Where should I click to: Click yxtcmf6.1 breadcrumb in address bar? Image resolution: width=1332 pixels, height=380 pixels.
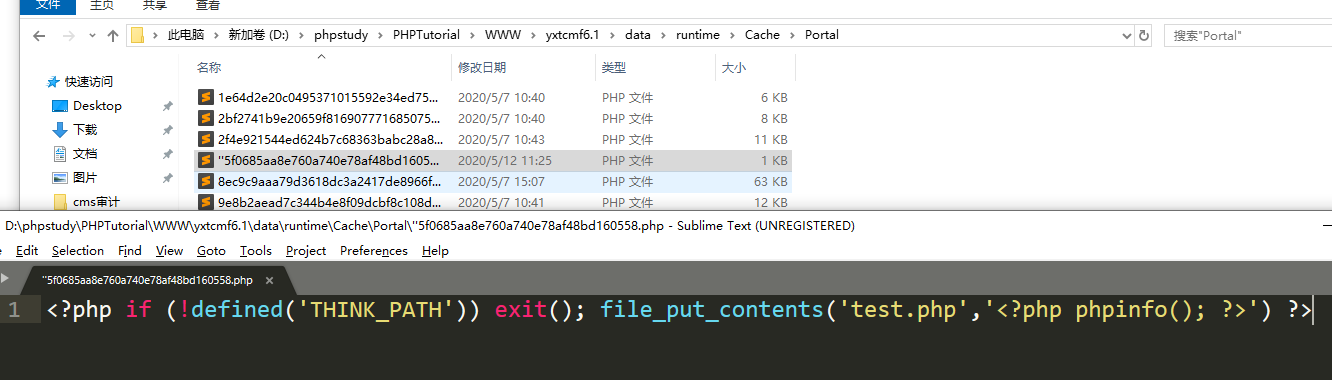coord(572,35)
